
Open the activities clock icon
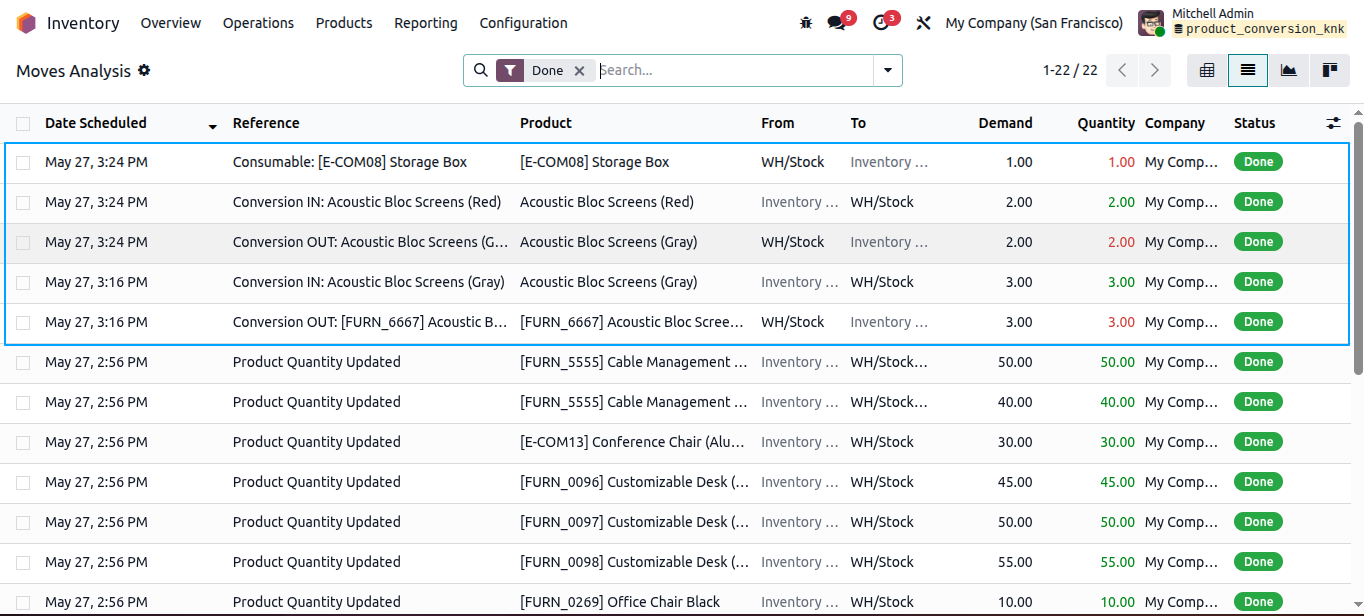tap(881, 23)
